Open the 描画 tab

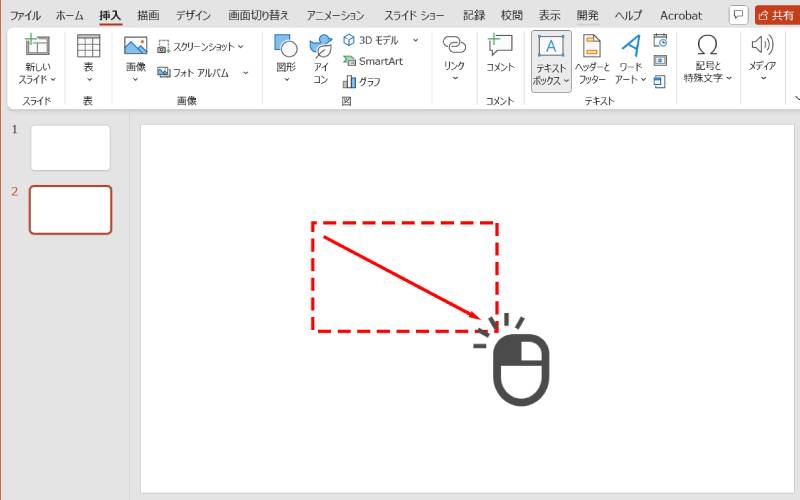pos(148,15)
